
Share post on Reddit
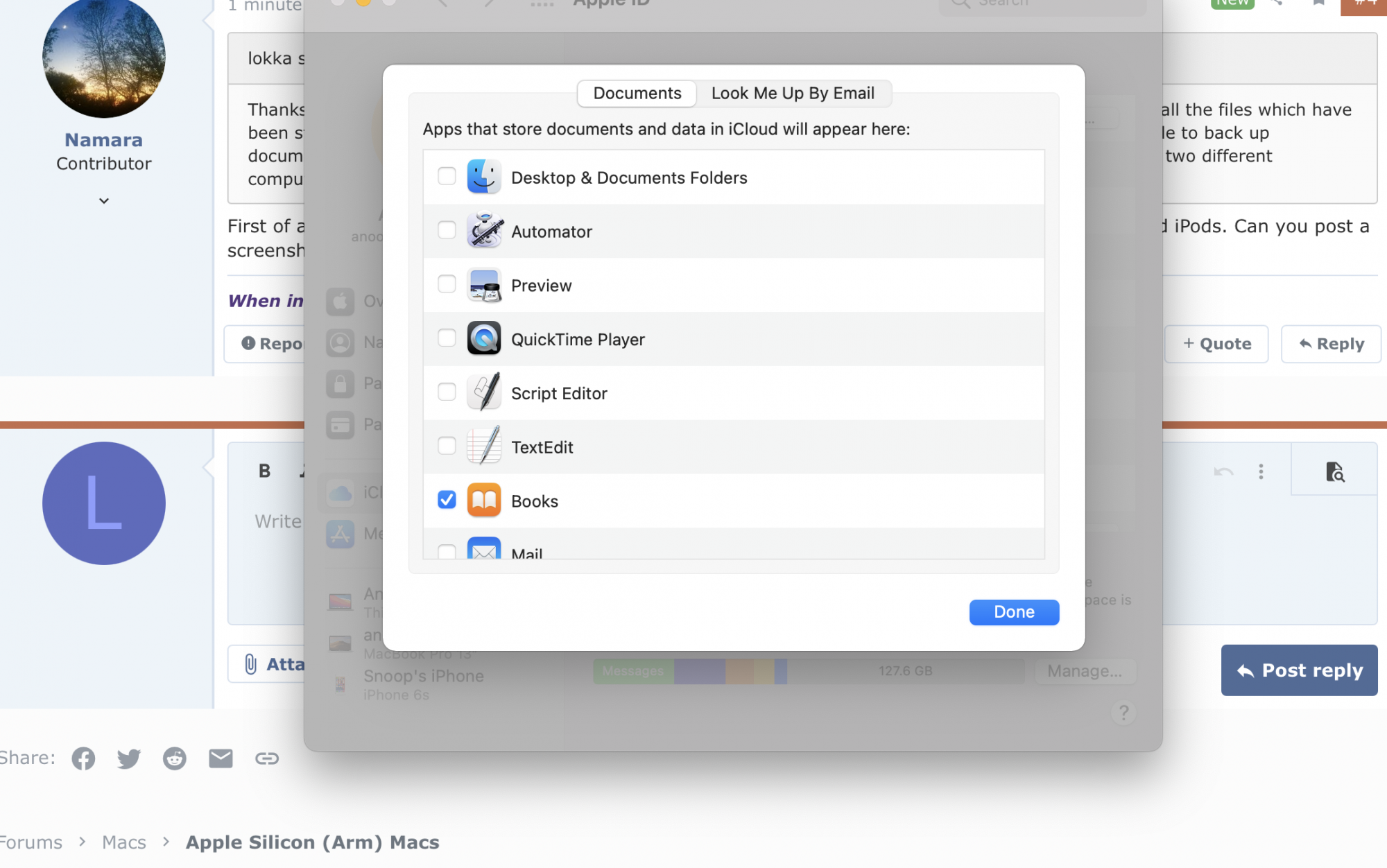[175, 758]
